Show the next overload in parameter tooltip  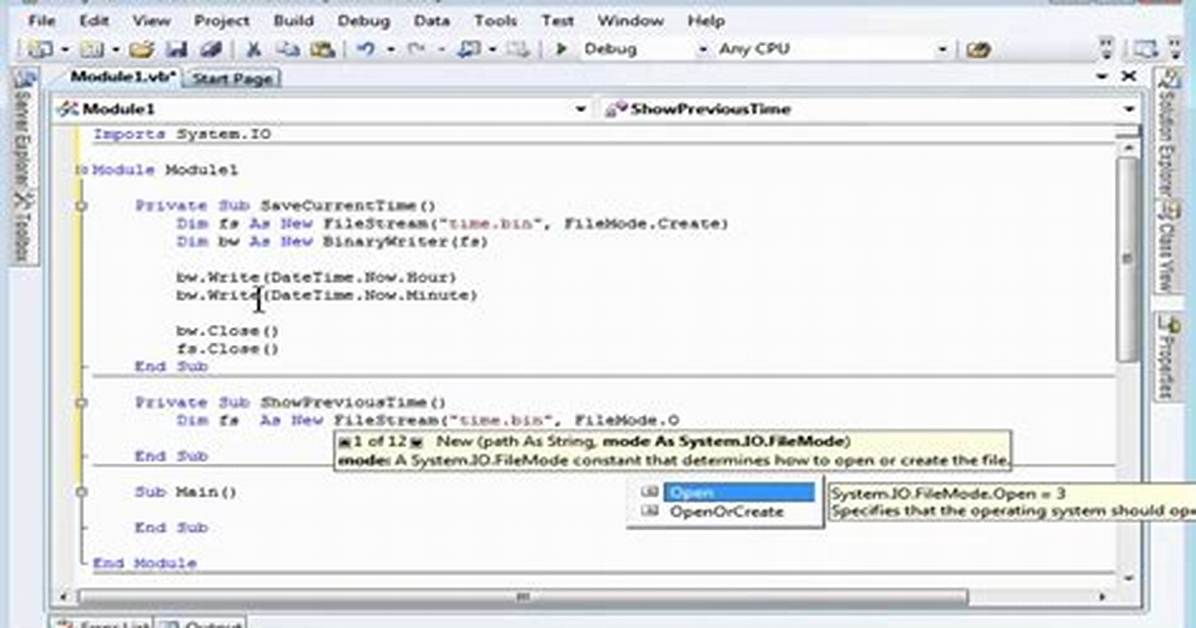[416, 442]
